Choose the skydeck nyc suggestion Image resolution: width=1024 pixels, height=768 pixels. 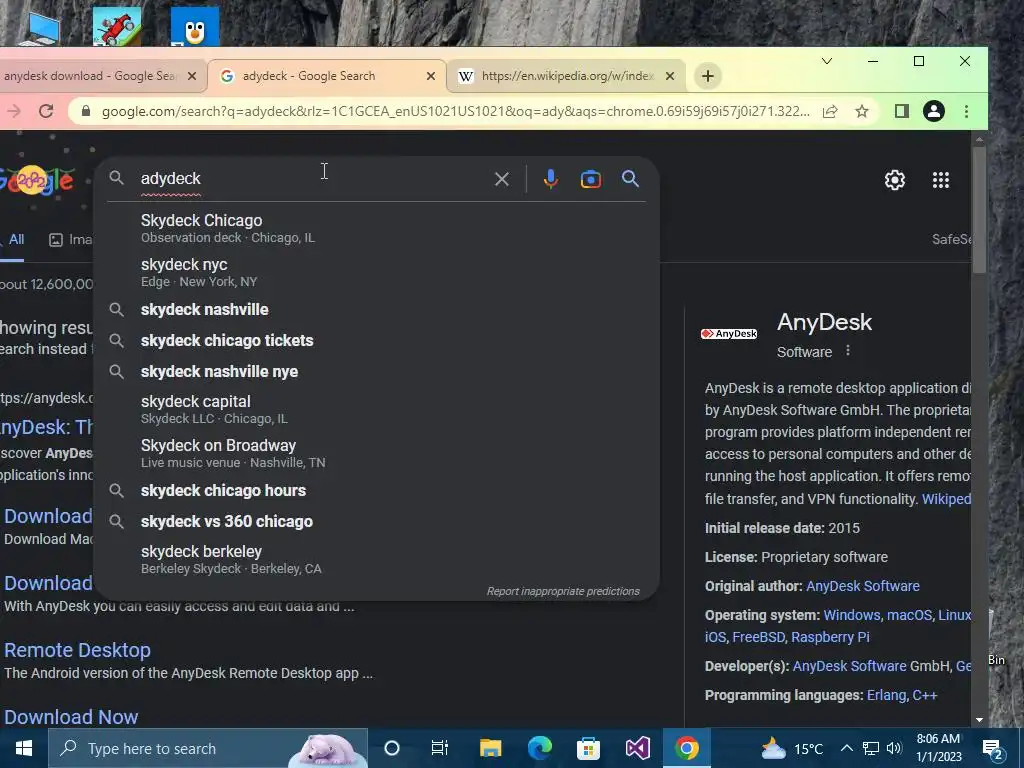tap(376, 272)
